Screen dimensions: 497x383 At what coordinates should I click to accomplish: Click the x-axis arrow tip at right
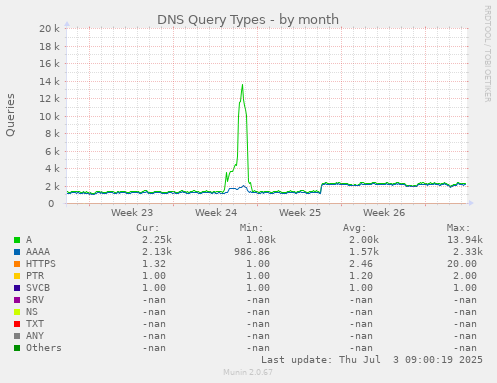471,203
